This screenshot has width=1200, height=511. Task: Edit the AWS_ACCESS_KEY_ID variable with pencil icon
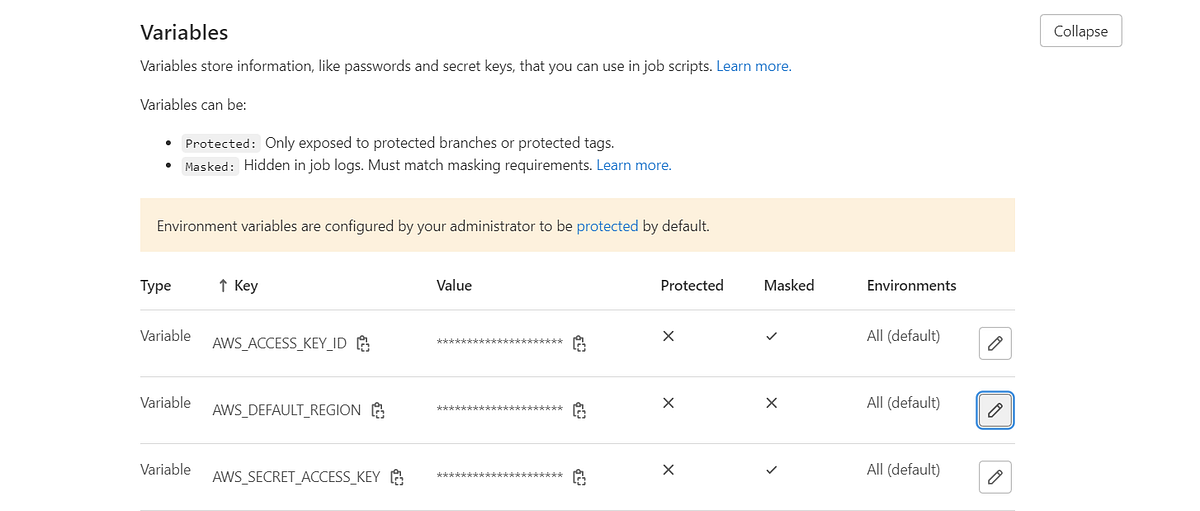(x=995, y=343)
